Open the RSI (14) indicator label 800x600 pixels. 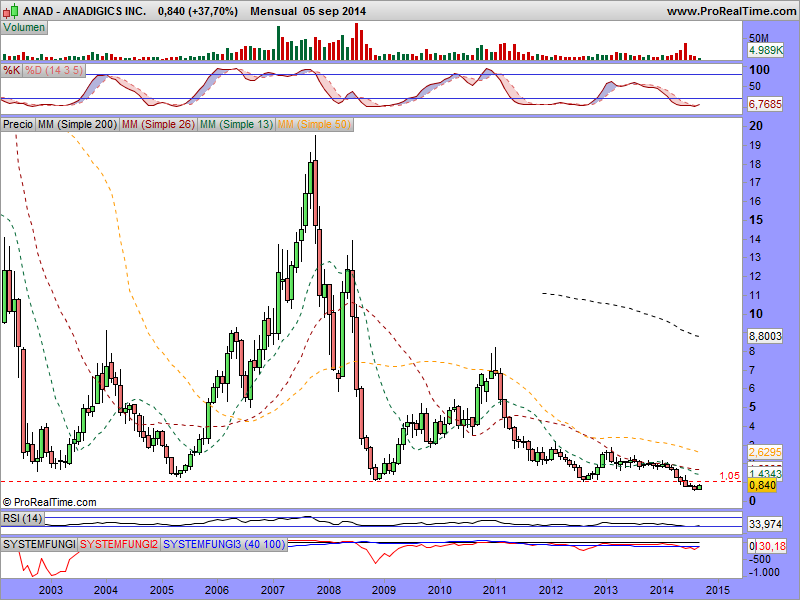point(22,519)
